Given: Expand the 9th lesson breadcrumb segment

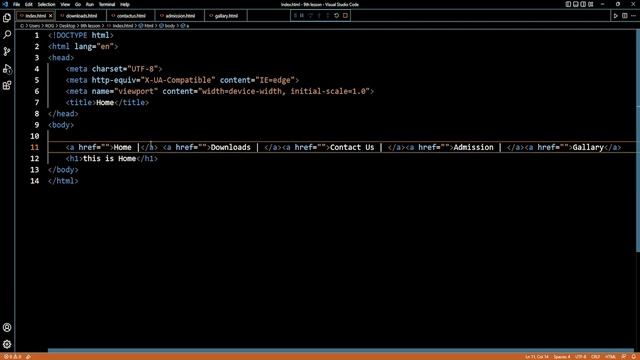Looking at the screenshot, I should (x=90, y=26).
